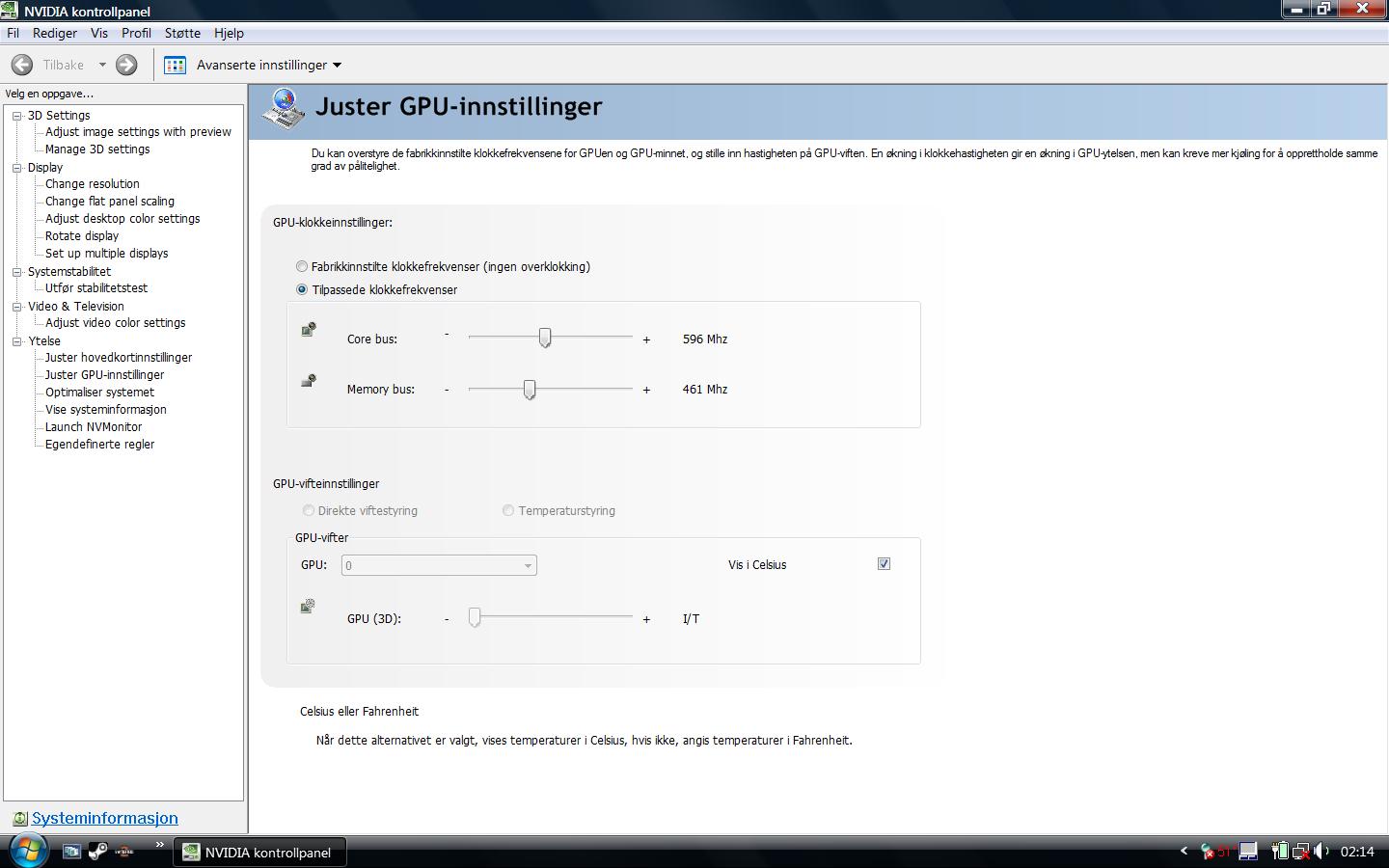Select Tilpassede klokkefrekvenser radio button
The width and height of the screenshot is (1389, 868).
click(x=302, y=289)
